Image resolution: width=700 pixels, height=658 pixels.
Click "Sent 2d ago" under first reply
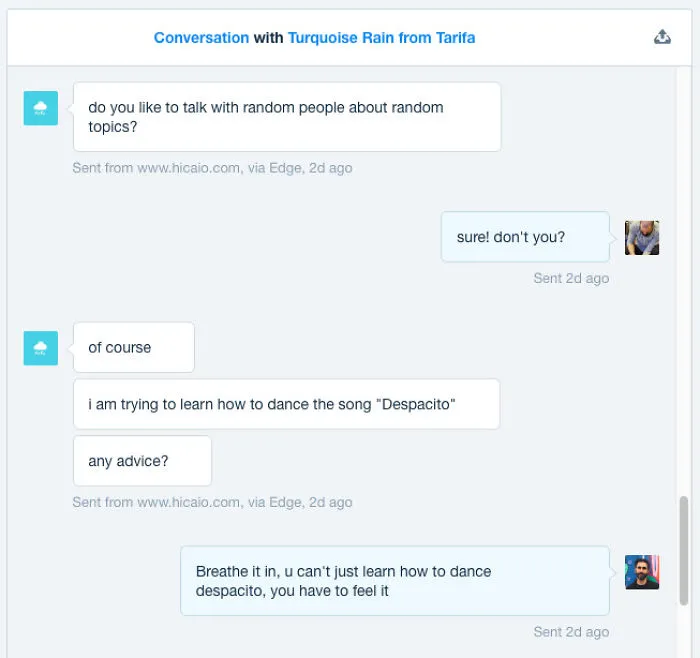coord(571,278)
